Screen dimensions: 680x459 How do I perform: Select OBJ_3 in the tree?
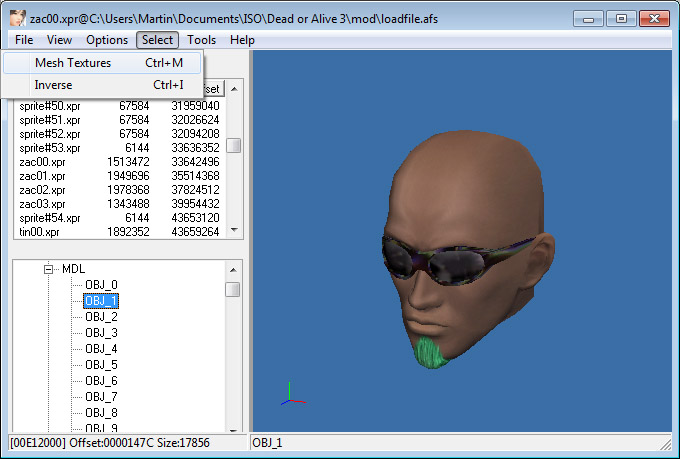[101, 333]
